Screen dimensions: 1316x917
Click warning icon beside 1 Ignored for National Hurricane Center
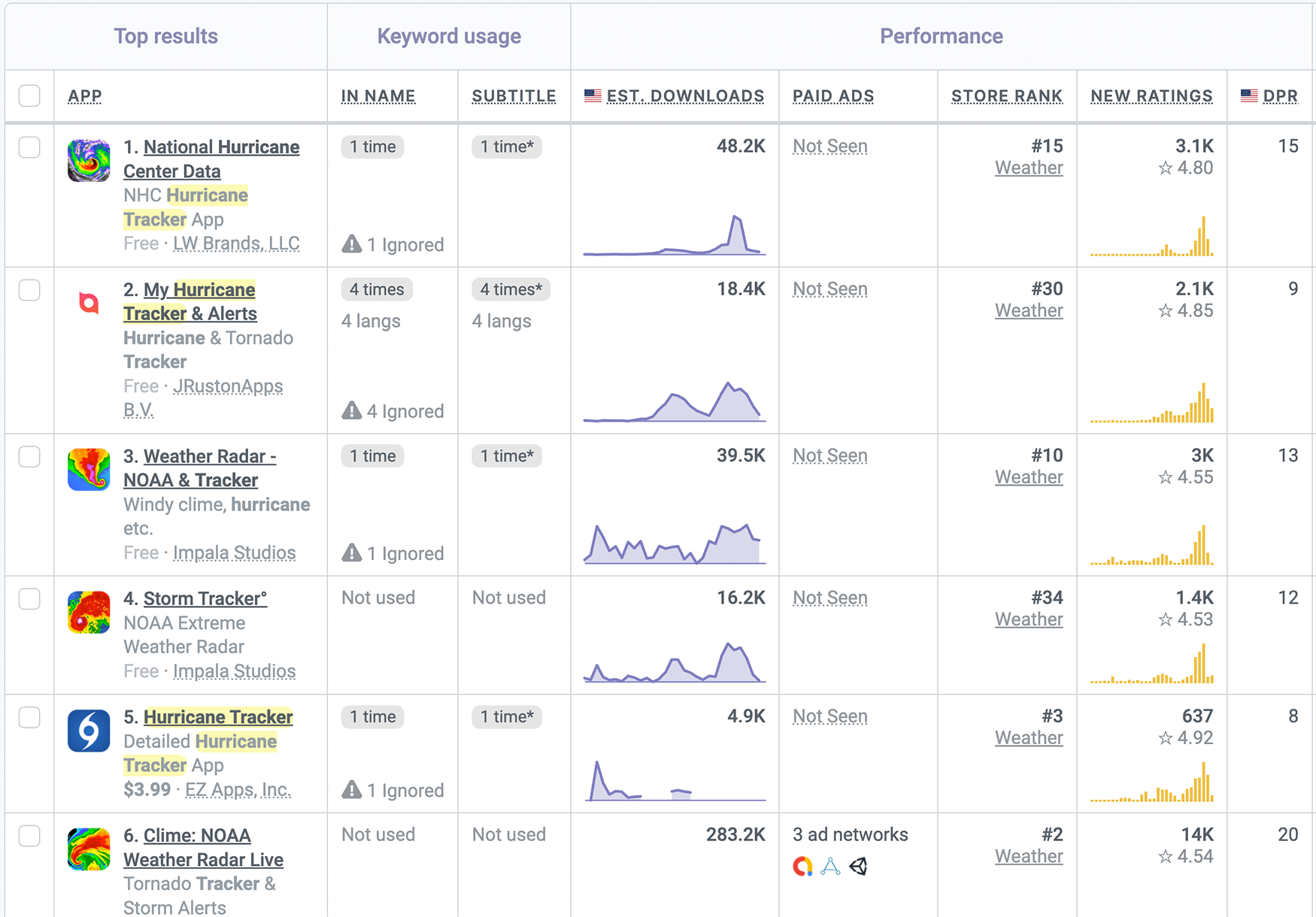(x=351, y=244)
